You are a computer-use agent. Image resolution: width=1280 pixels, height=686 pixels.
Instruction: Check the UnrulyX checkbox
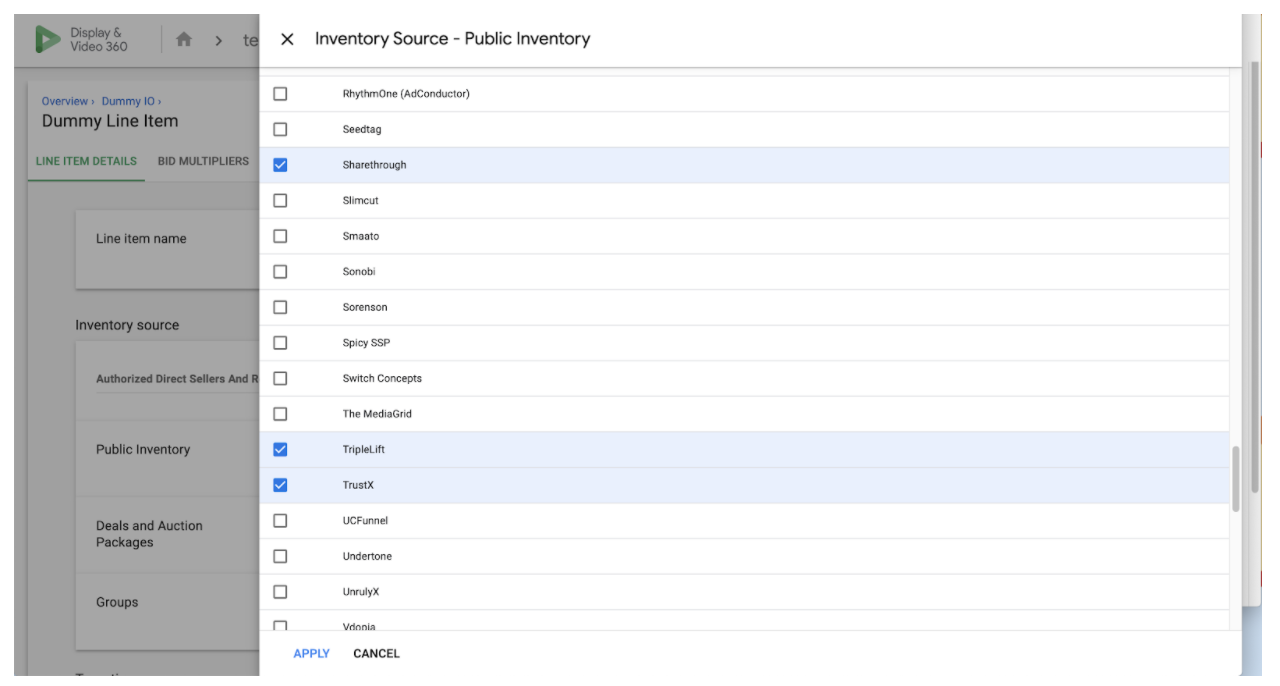(280, 592)
